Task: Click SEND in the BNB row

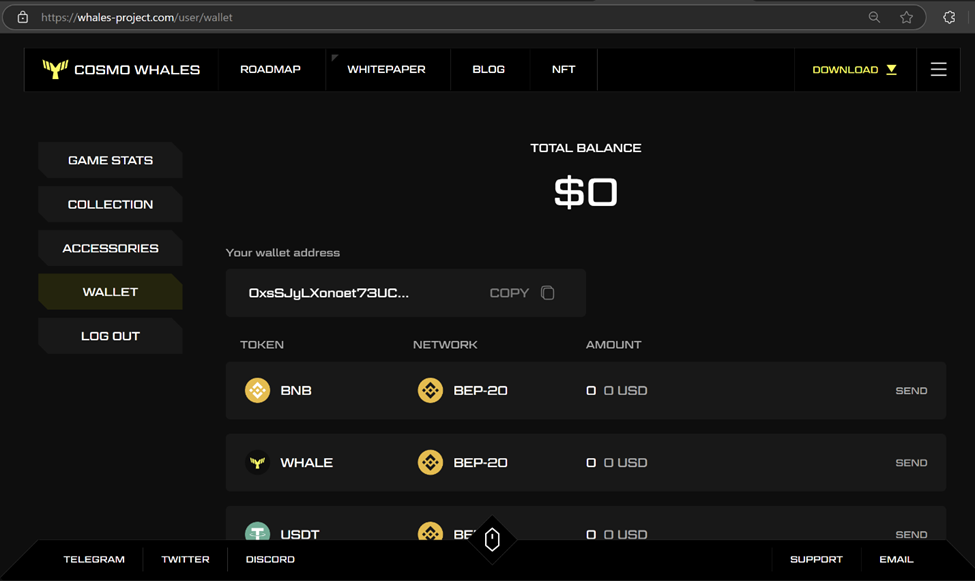Action: click(x=911, y=391)
